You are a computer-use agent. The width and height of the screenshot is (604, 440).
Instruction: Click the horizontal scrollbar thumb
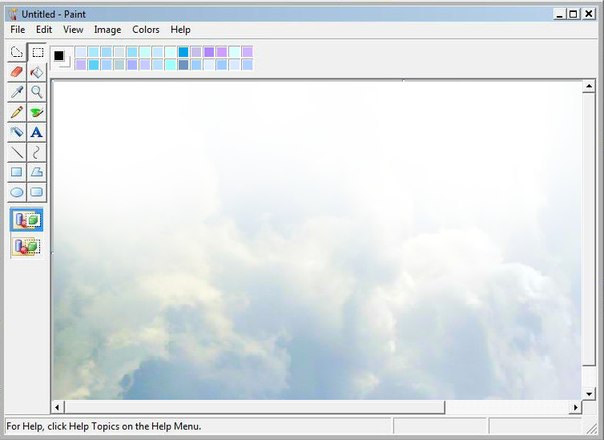[255, 407]
